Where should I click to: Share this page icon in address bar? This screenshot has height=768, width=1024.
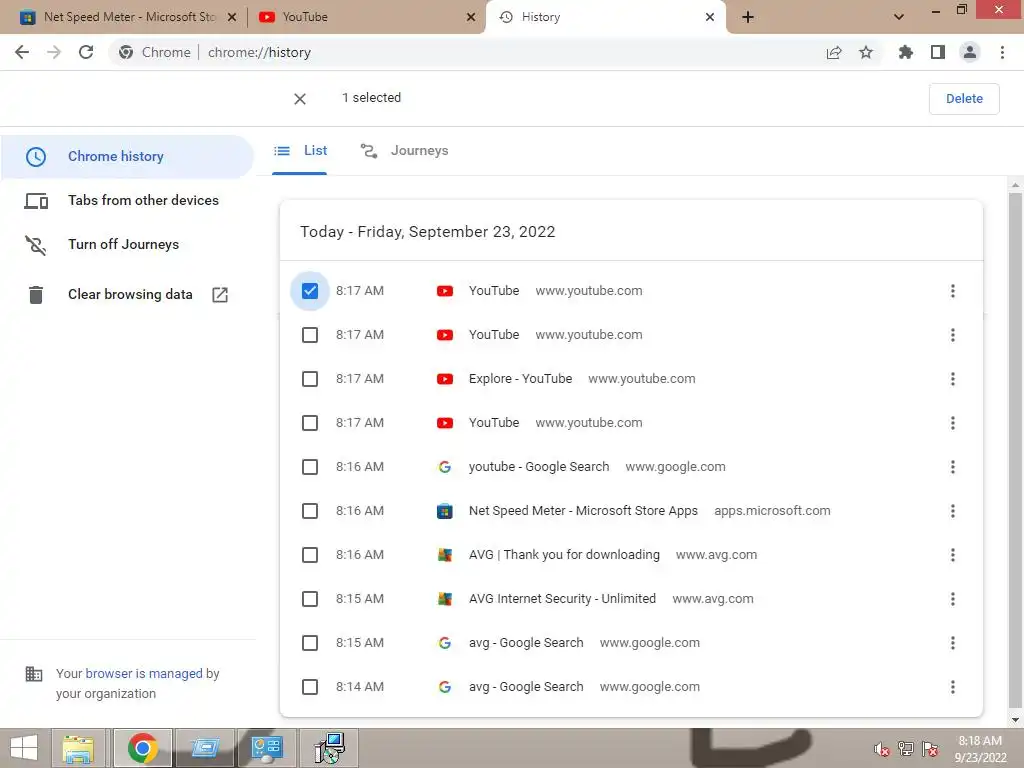point(834,52)
